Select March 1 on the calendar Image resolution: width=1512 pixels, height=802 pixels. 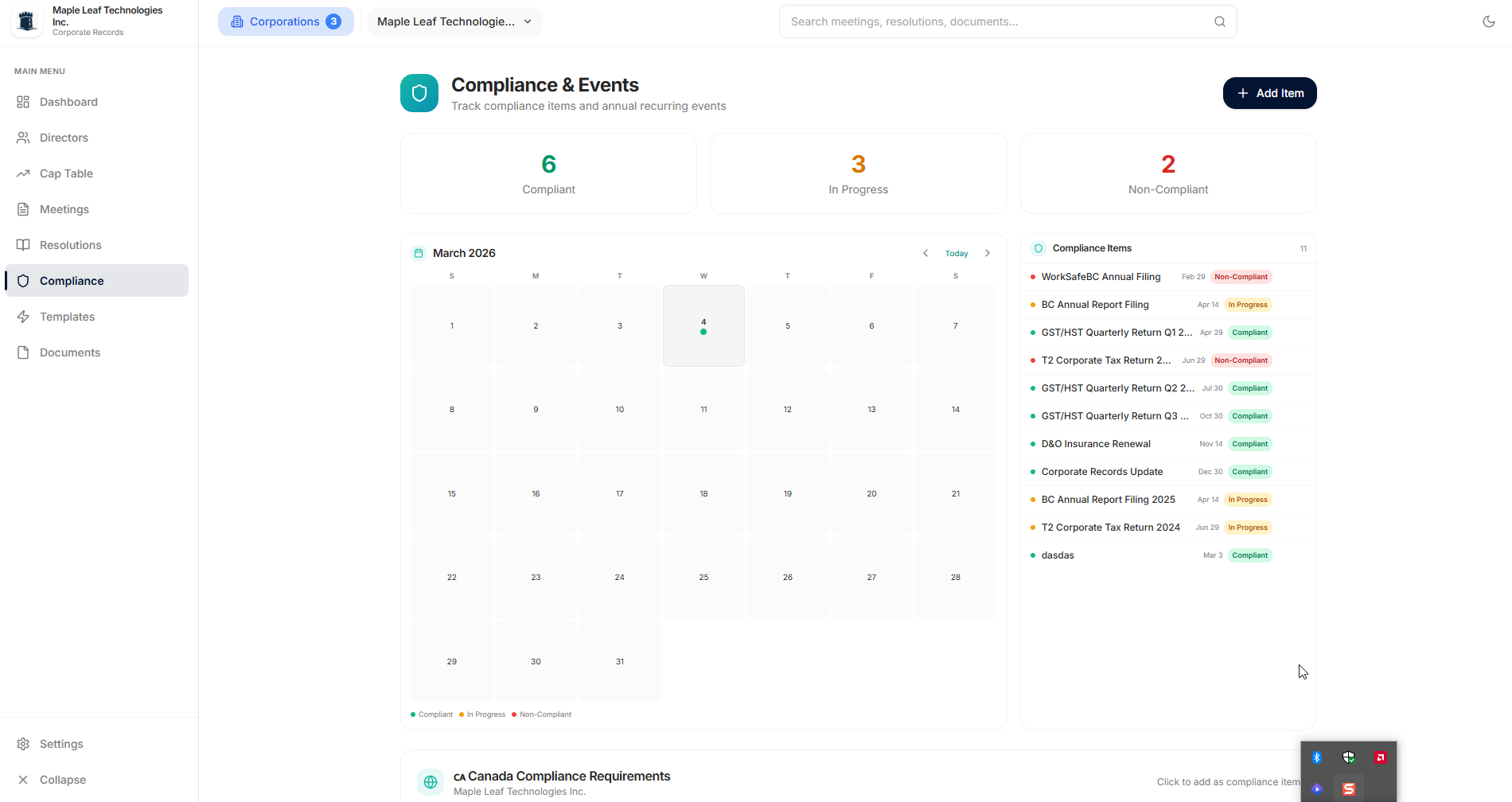click(452, 325)
